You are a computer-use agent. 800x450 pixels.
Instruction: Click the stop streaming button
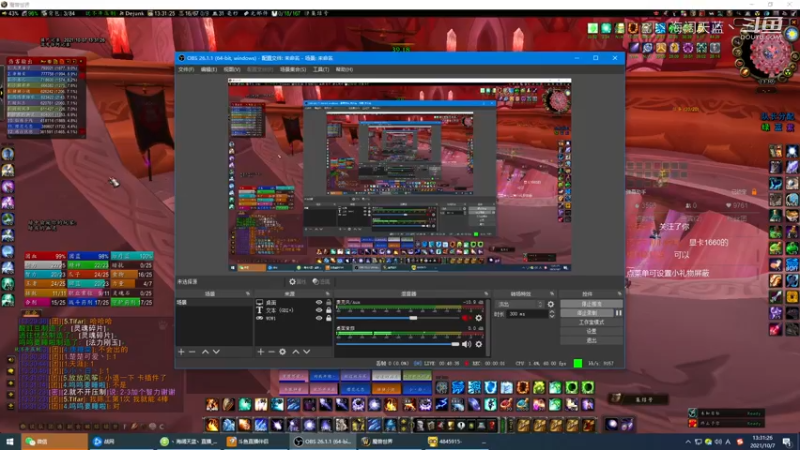tap(591, 304)
